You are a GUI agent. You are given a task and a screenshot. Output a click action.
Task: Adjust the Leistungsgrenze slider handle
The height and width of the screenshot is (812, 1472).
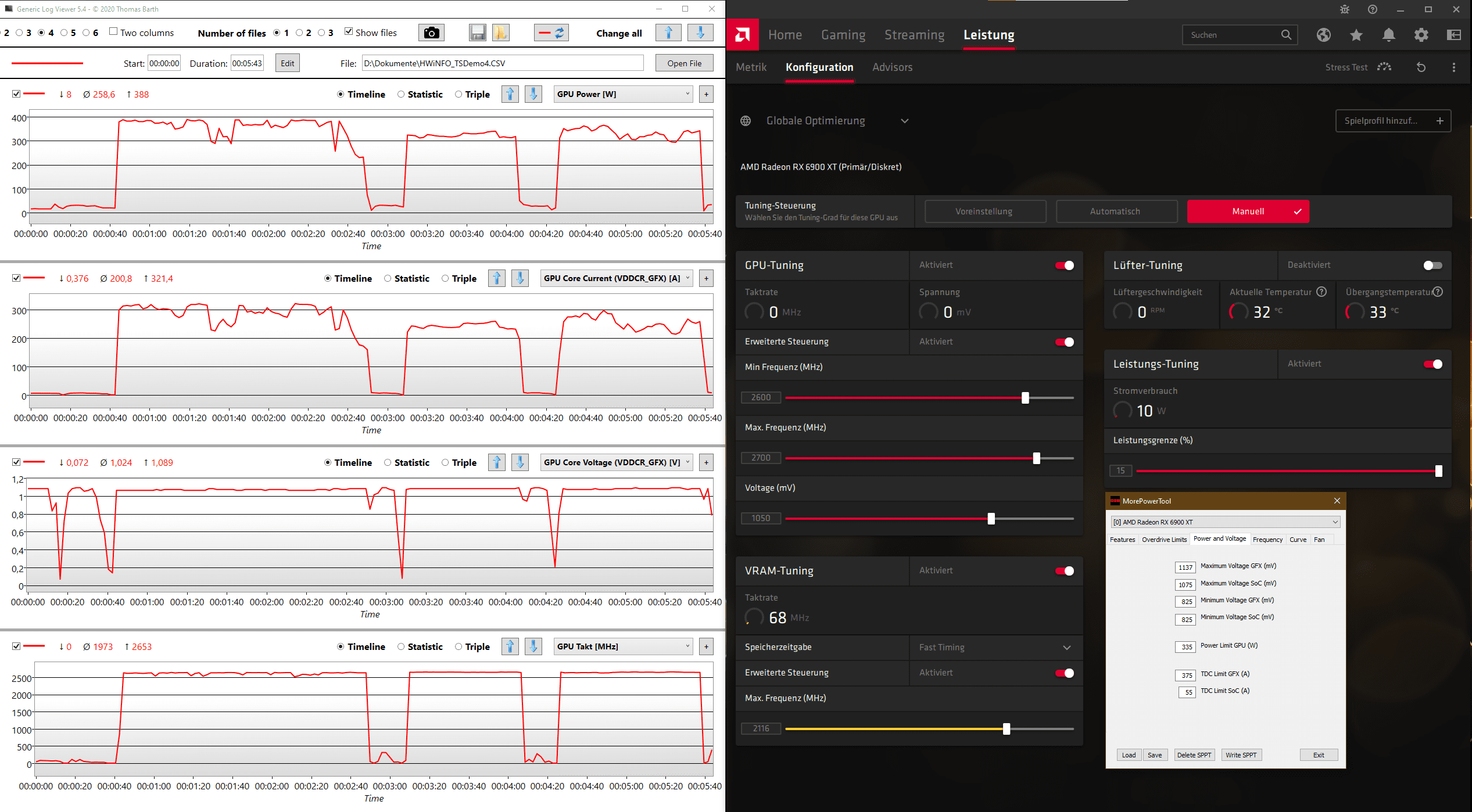pyautogui.click(x=1439, y=471)
